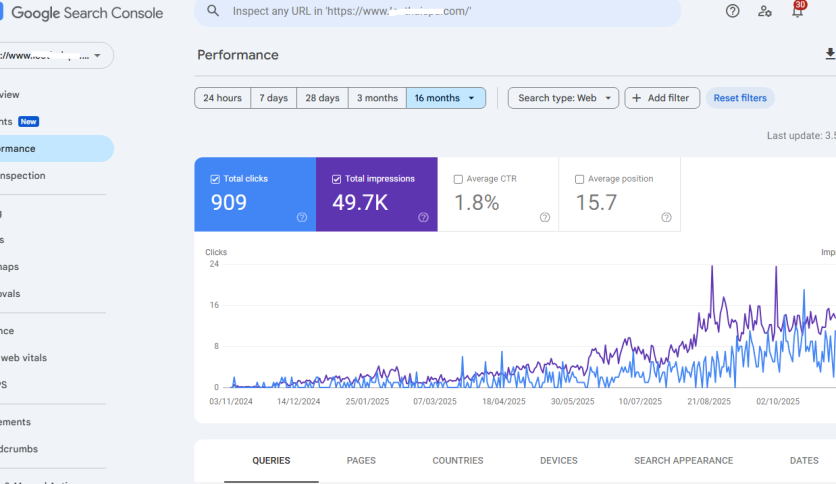Click the Performance page heading
The width and height of the screenshot is (836, 484).
coord(238,55)
